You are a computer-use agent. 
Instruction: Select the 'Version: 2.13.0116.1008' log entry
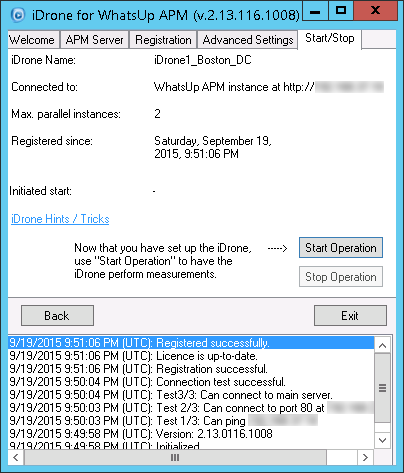tap(191, 434)
